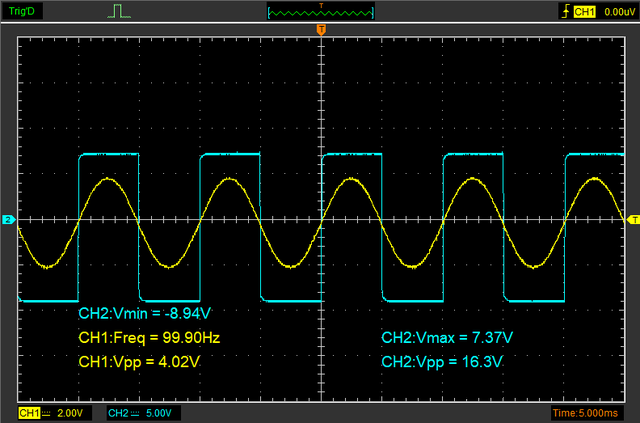Toggle the CH1 channel label in bottom bar

pyautogui.click(x=28, y=412)
